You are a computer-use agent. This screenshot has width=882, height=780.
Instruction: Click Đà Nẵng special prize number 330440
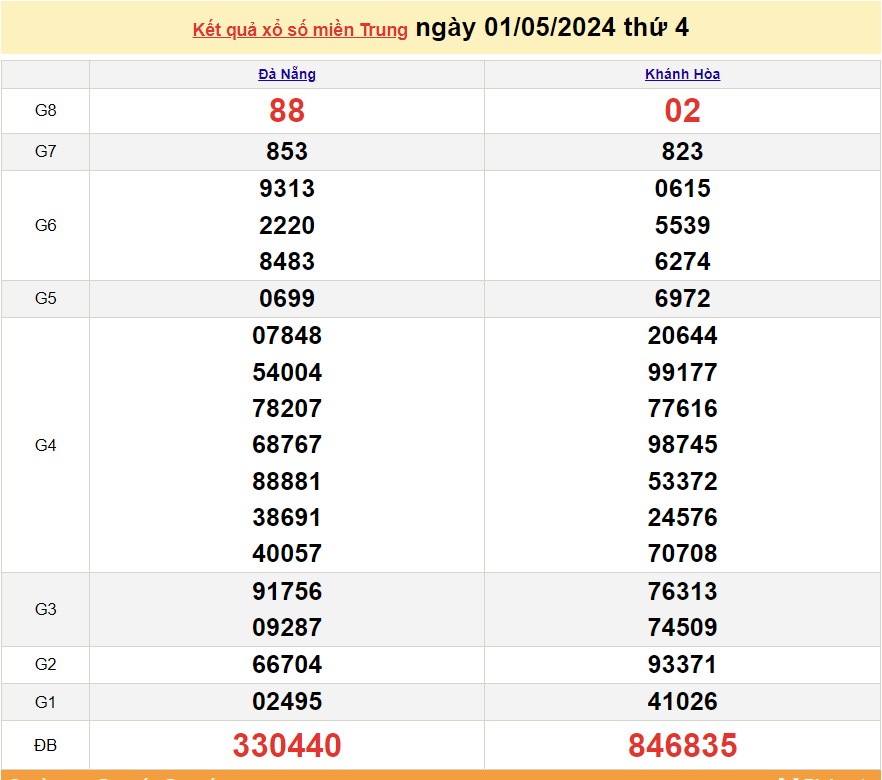(287, 745)
